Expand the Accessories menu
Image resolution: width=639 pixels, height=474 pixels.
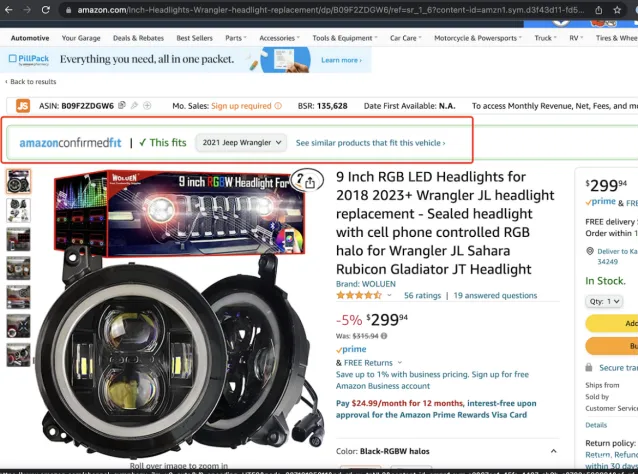(x=280, y=38)
